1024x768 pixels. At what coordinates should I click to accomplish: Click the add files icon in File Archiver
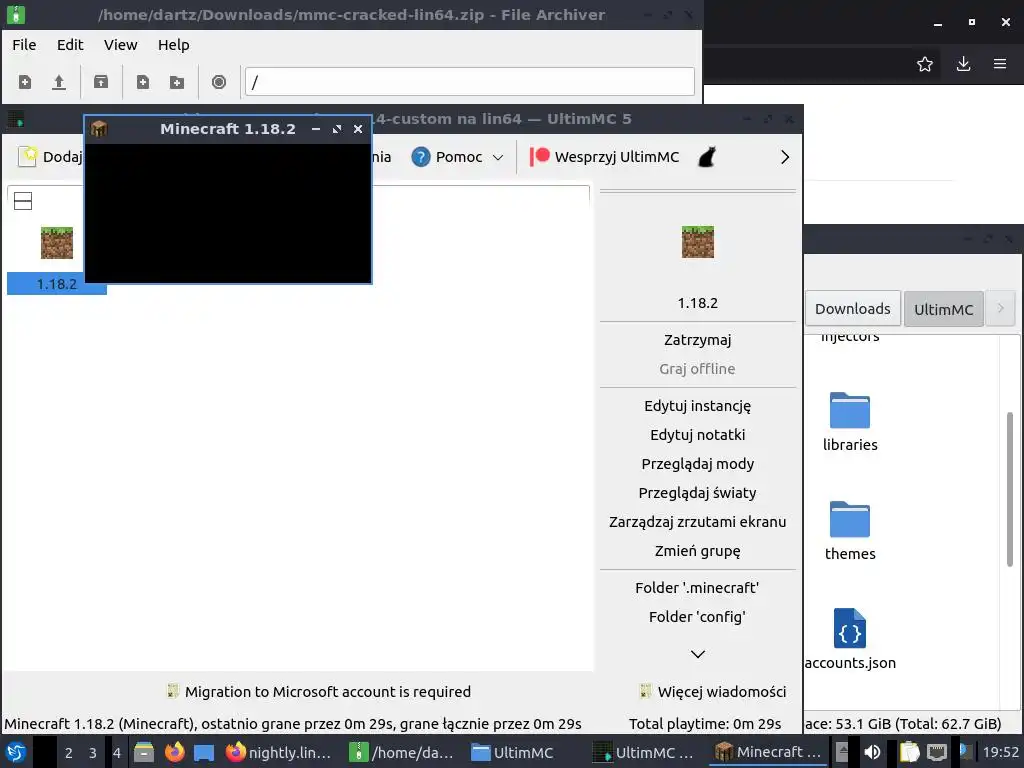(x=142, y=82)
